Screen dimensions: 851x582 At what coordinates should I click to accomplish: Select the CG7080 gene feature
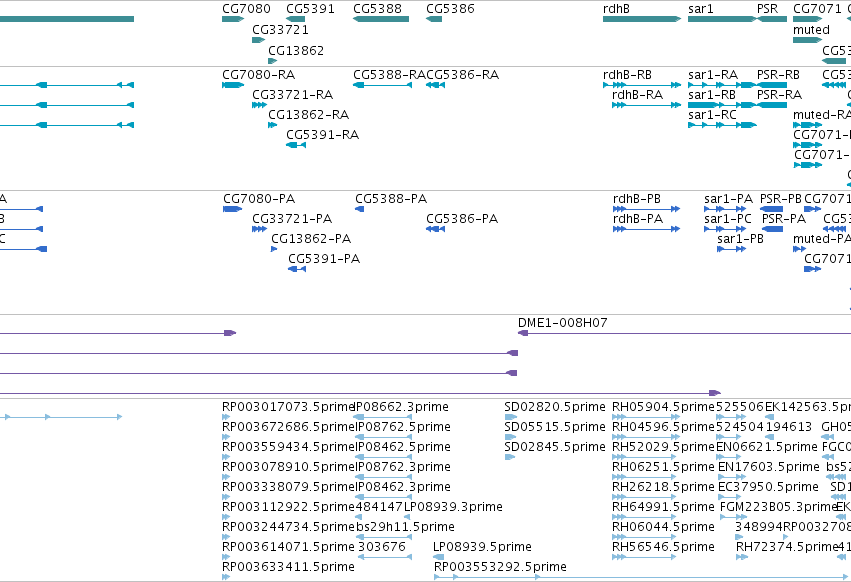coord(233,19)
